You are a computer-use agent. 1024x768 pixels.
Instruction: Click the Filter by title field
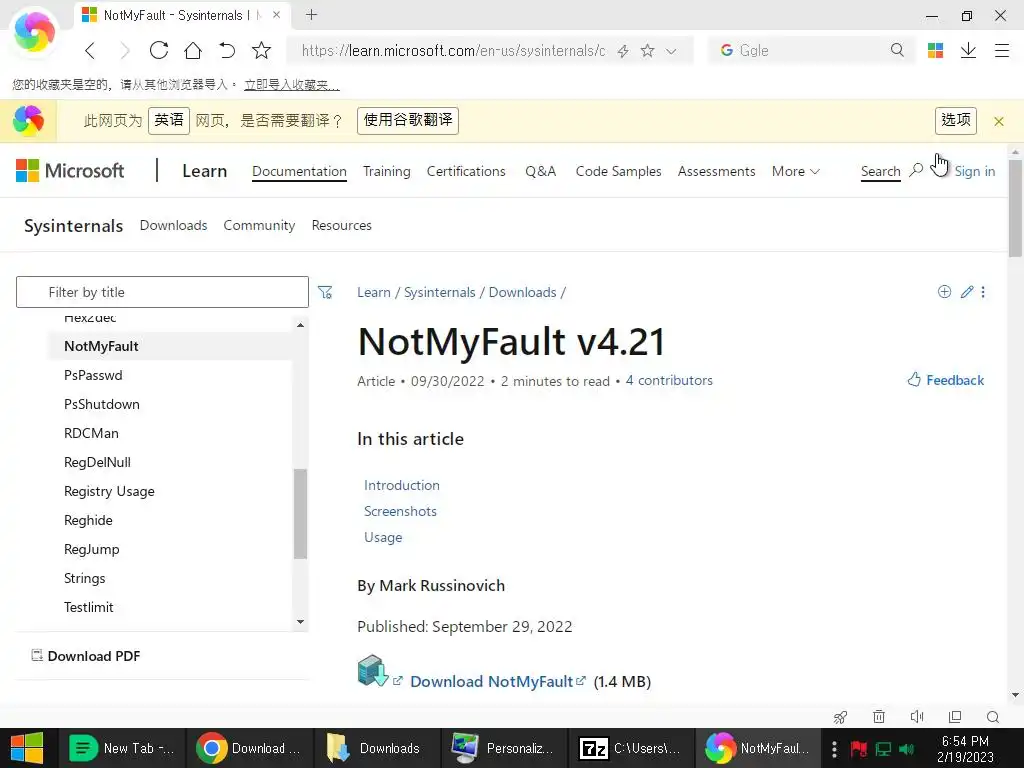pyautogui.click(x=162, y=292)
